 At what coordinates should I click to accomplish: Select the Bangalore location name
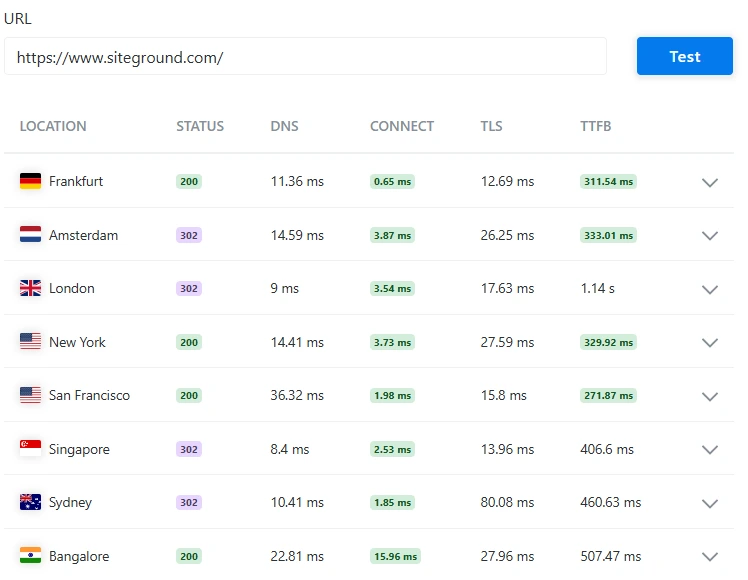tap(79, 557)
